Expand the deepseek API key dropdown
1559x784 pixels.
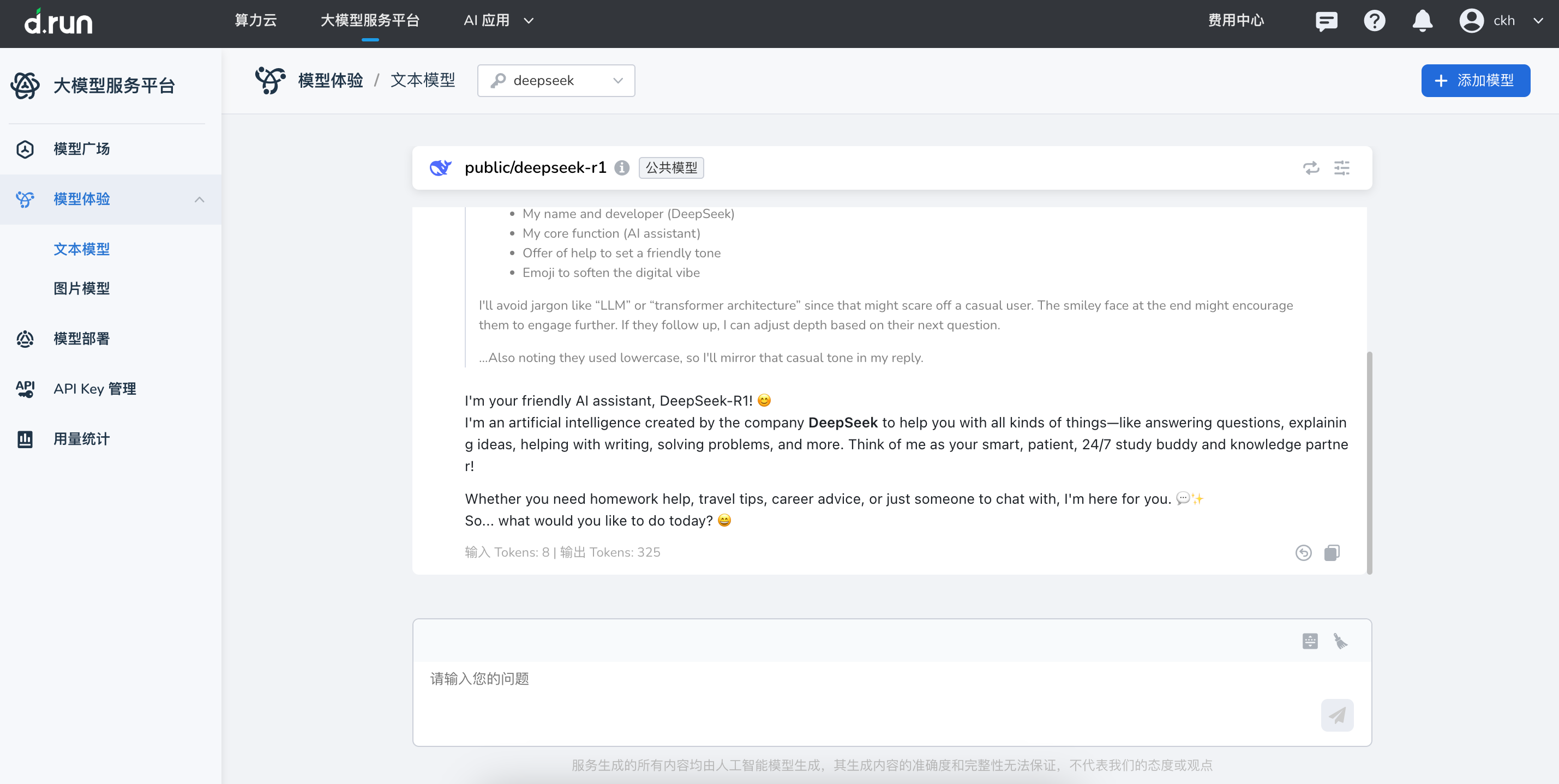coord(555,81)
